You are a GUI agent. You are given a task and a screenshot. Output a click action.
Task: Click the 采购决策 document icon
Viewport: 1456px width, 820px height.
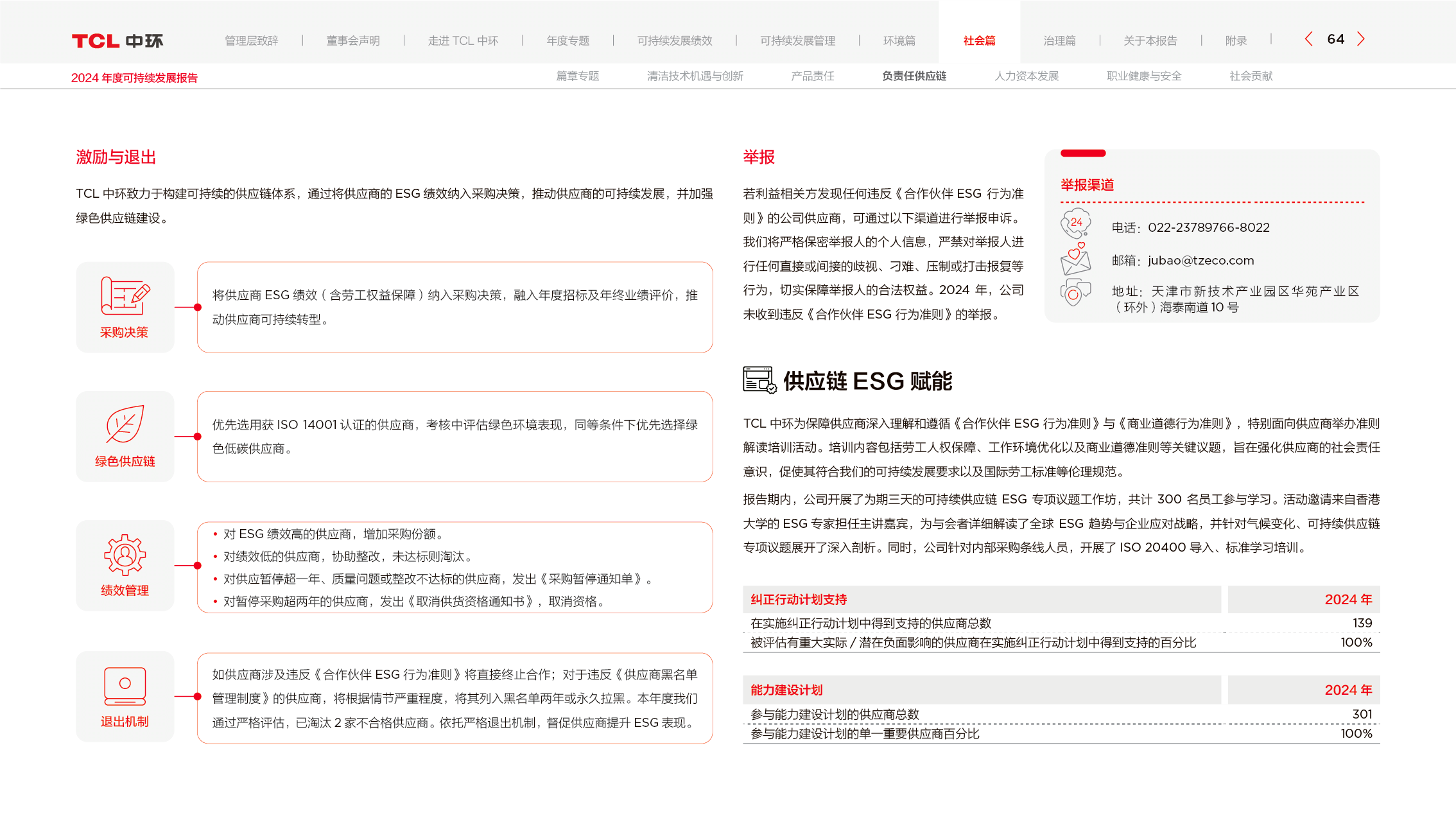click(125, 295)
